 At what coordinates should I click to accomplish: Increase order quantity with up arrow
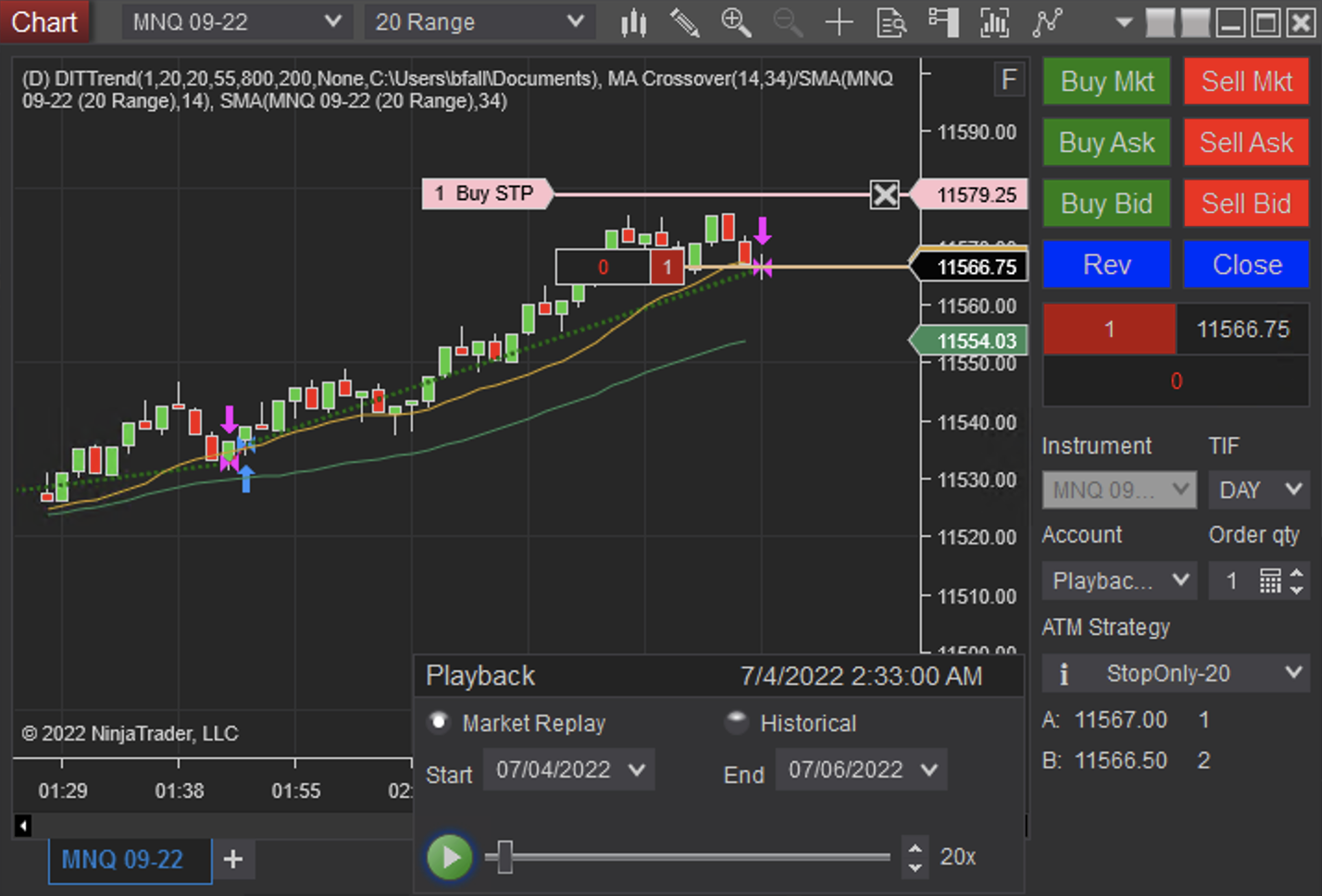(x=1297, y=573)
